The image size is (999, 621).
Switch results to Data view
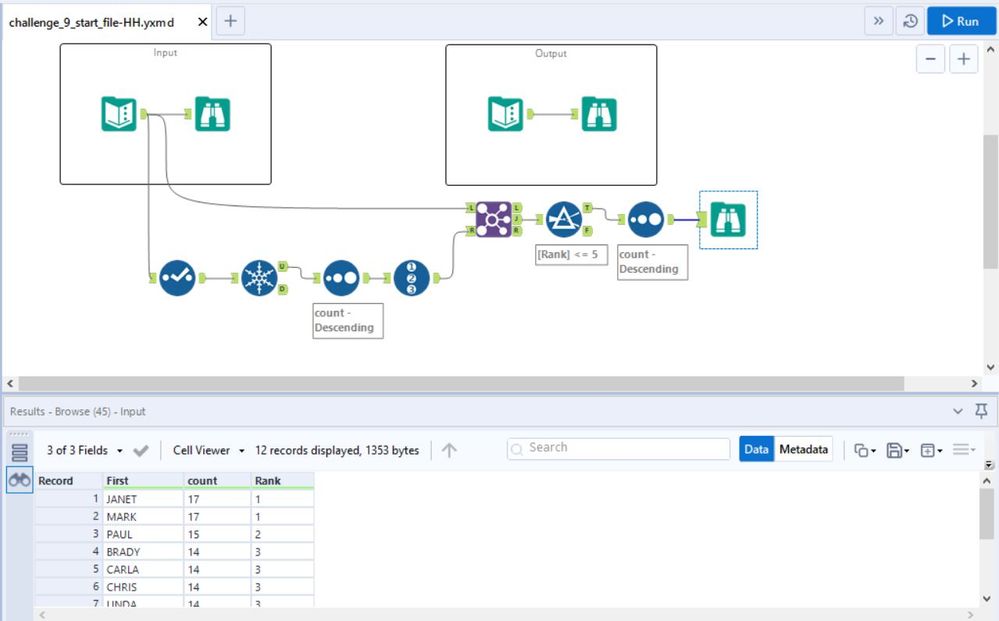756,449
